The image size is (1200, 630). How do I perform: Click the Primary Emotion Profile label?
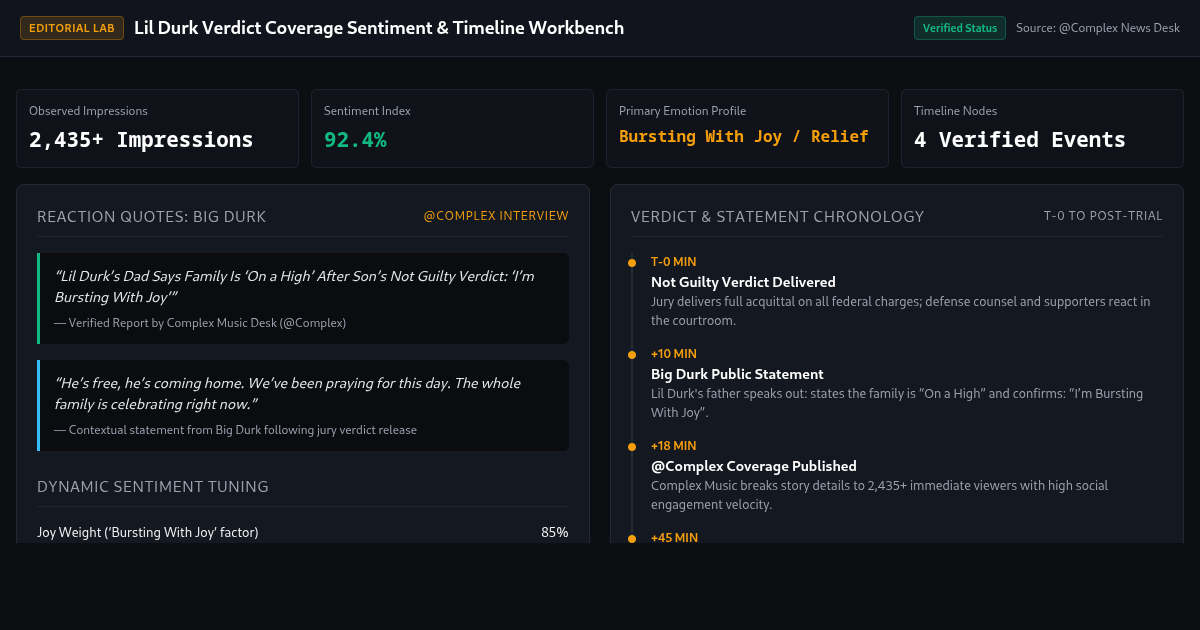tap(682, 111)
